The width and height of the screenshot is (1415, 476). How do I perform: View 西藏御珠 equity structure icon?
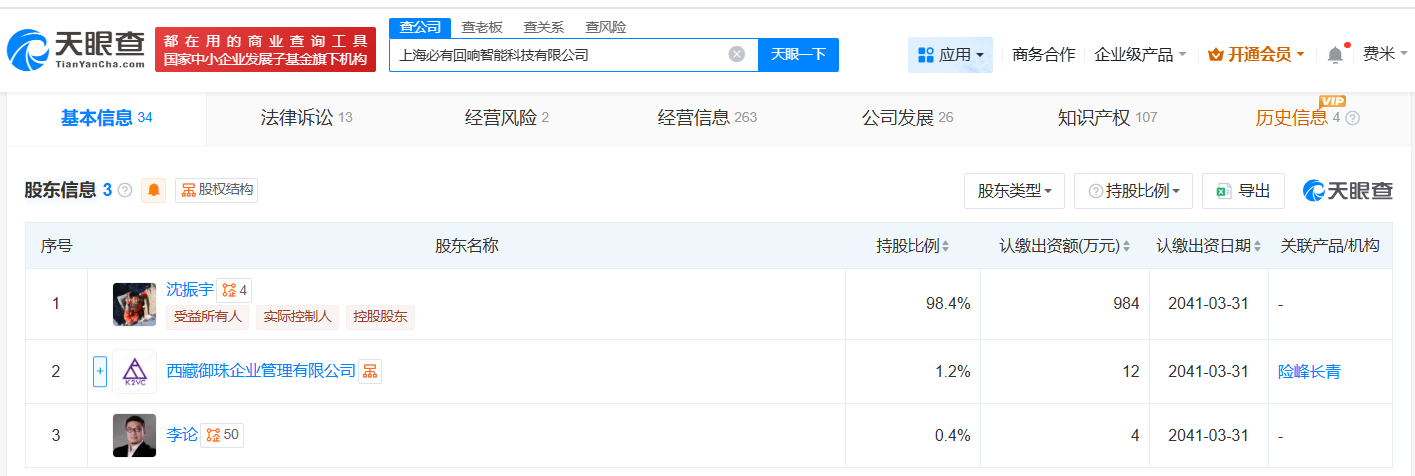[370, 371]
